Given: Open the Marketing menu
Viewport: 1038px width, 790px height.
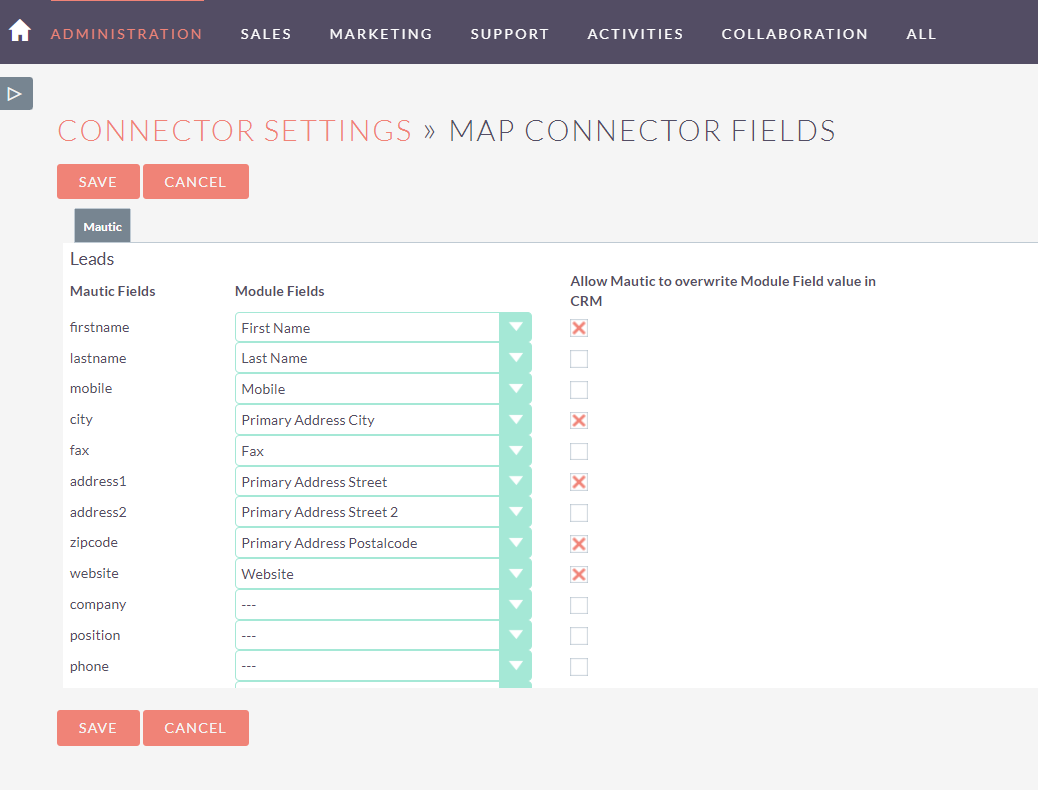Looking at the screenshot, I should coord(381,34).
